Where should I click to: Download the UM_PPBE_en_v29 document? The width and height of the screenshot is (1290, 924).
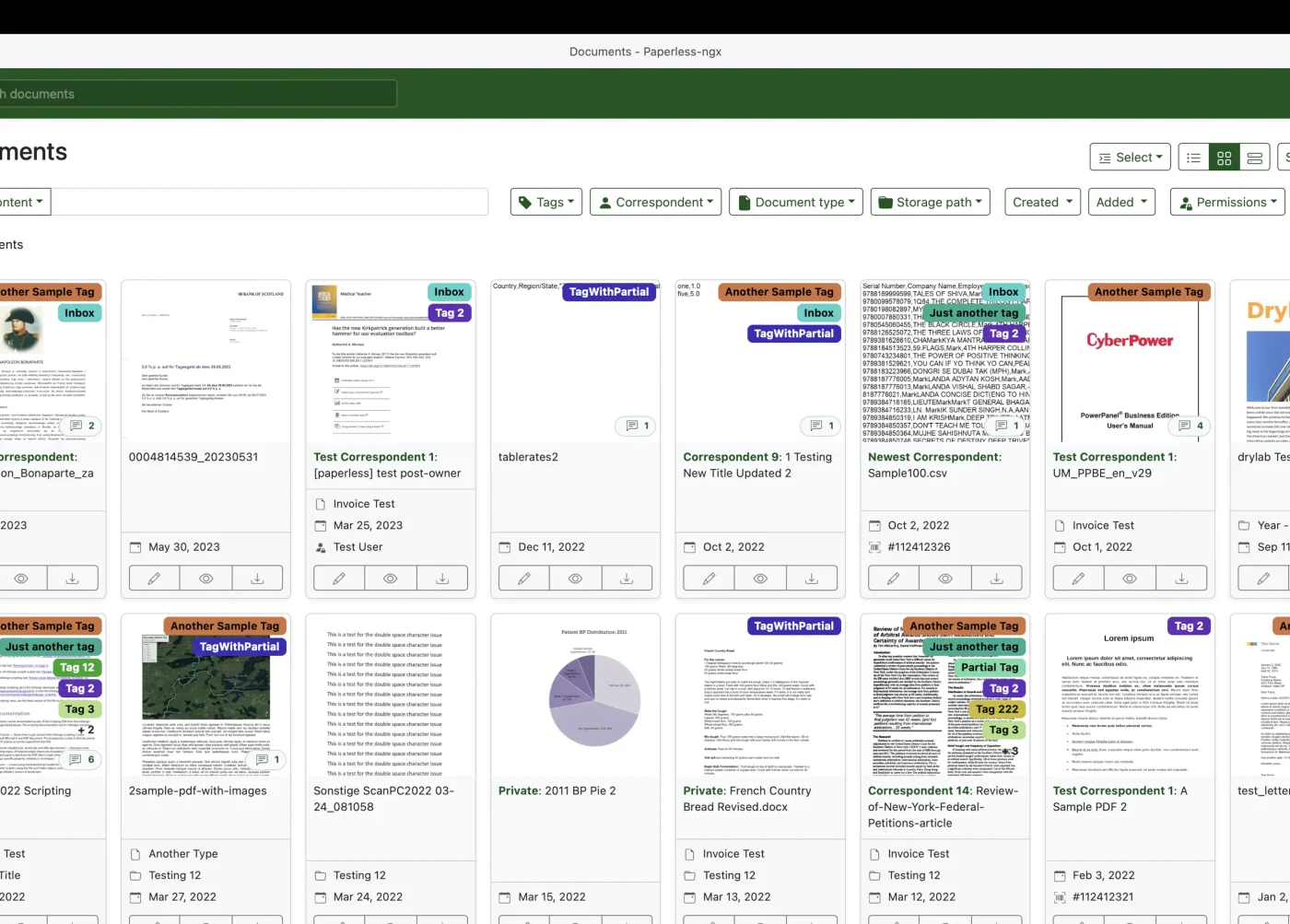pos(1181,579)
